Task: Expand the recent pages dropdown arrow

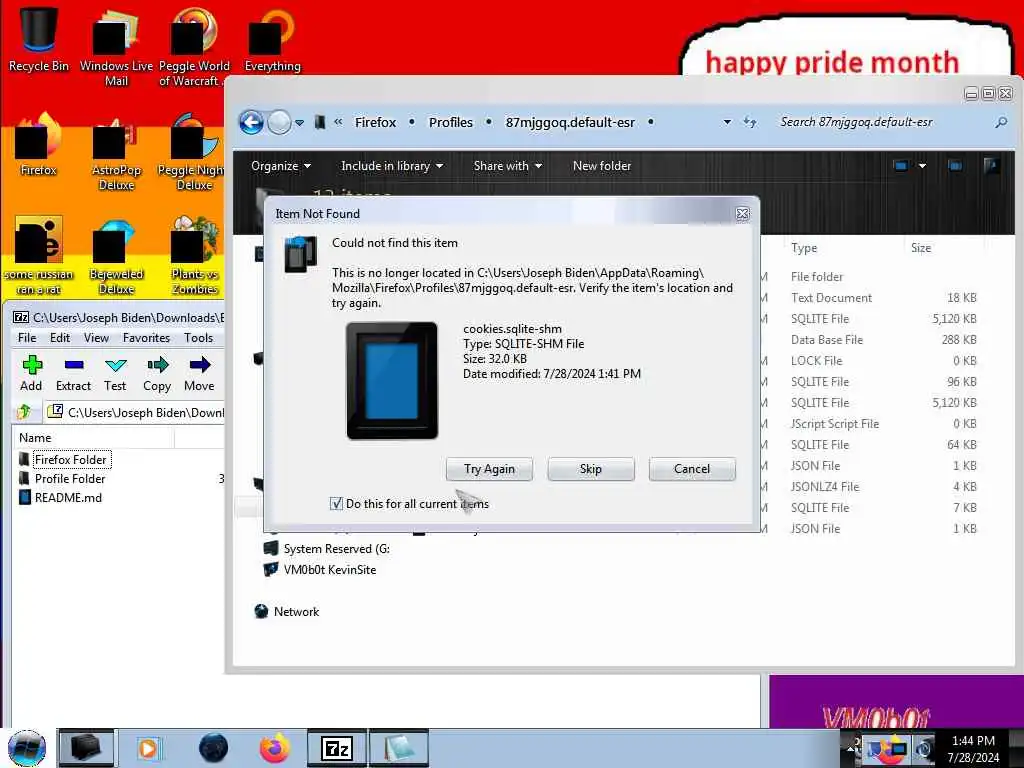Action: [x=299, y=123]
